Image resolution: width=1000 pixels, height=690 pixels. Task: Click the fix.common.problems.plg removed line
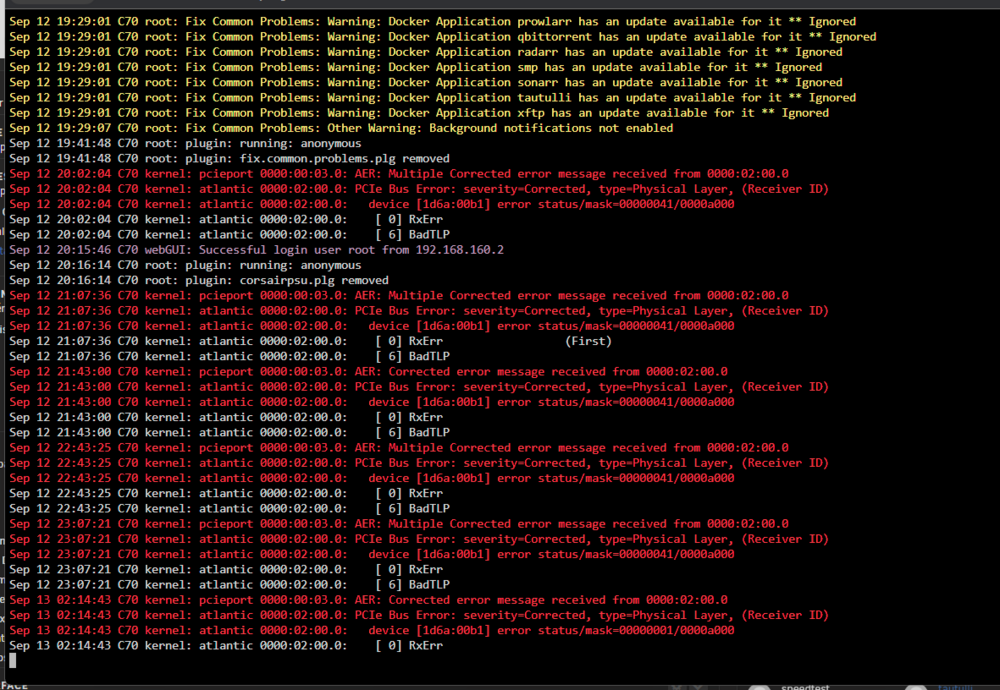[229, 159]
